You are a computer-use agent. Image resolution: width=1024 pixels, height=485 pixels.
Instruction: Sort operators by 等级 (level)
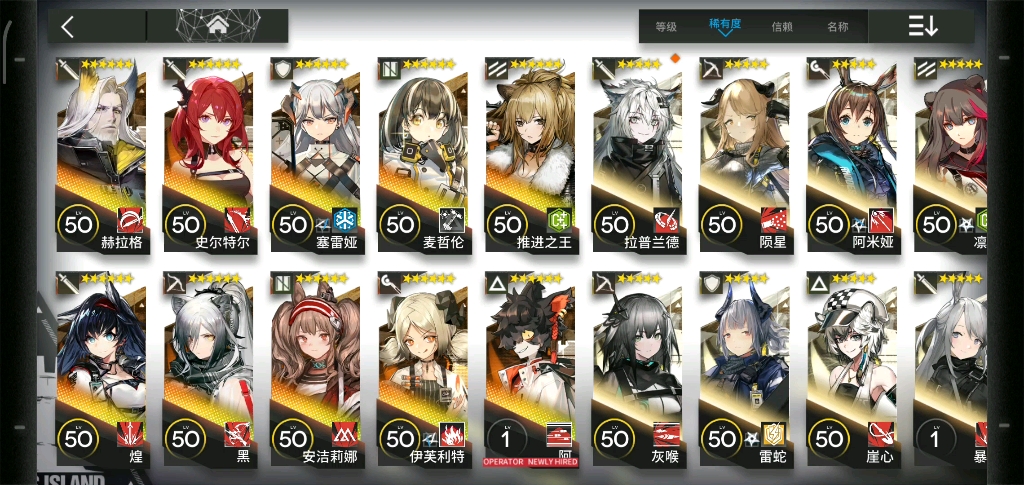coord(666,27)
